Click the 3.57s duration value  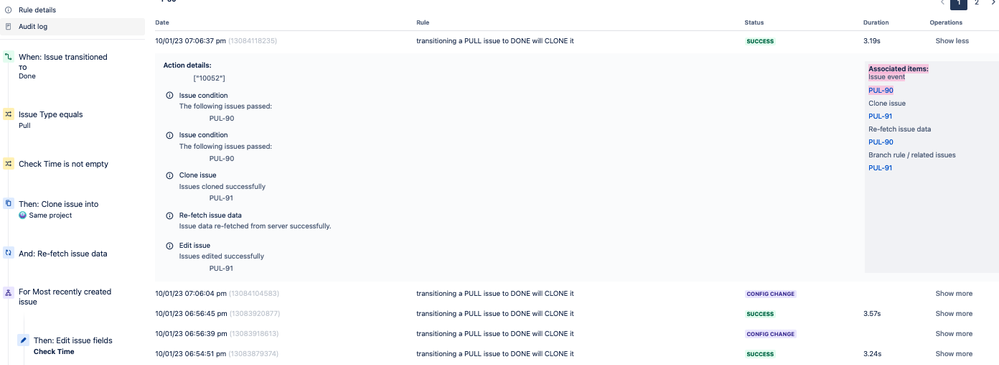click(x=872, y=313)
